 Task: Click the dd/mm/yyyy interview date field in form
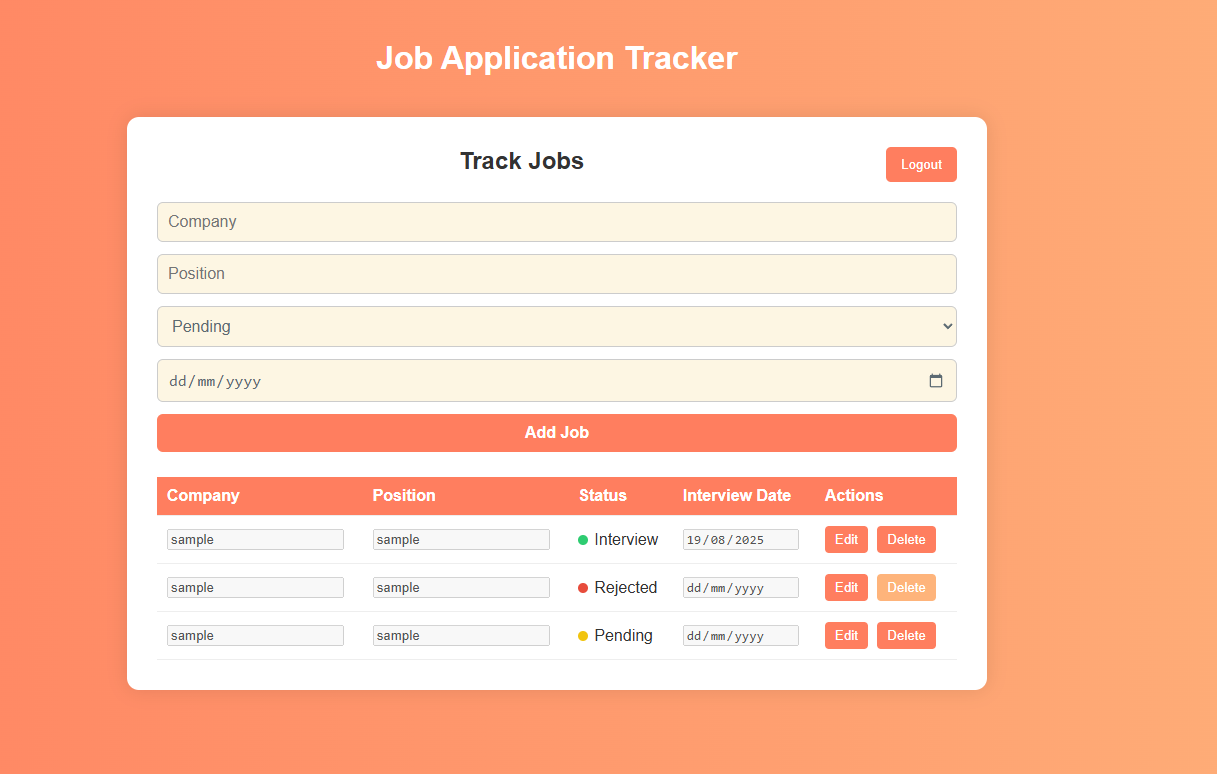pos(540,381)
